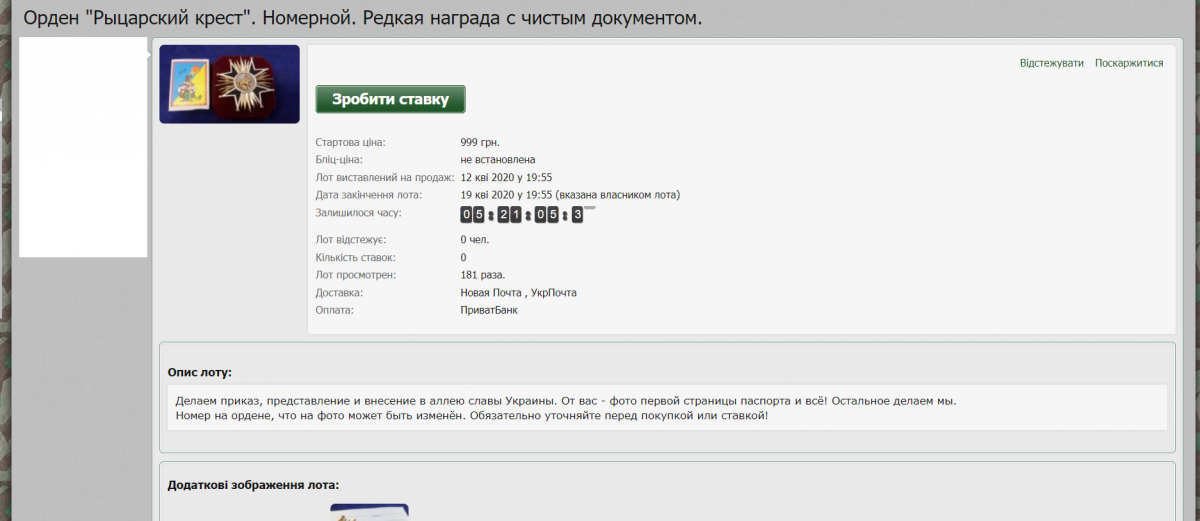The image size is (1200, 521).
Task: Click the green Зробити ставку button
Action: pos(390,99)
